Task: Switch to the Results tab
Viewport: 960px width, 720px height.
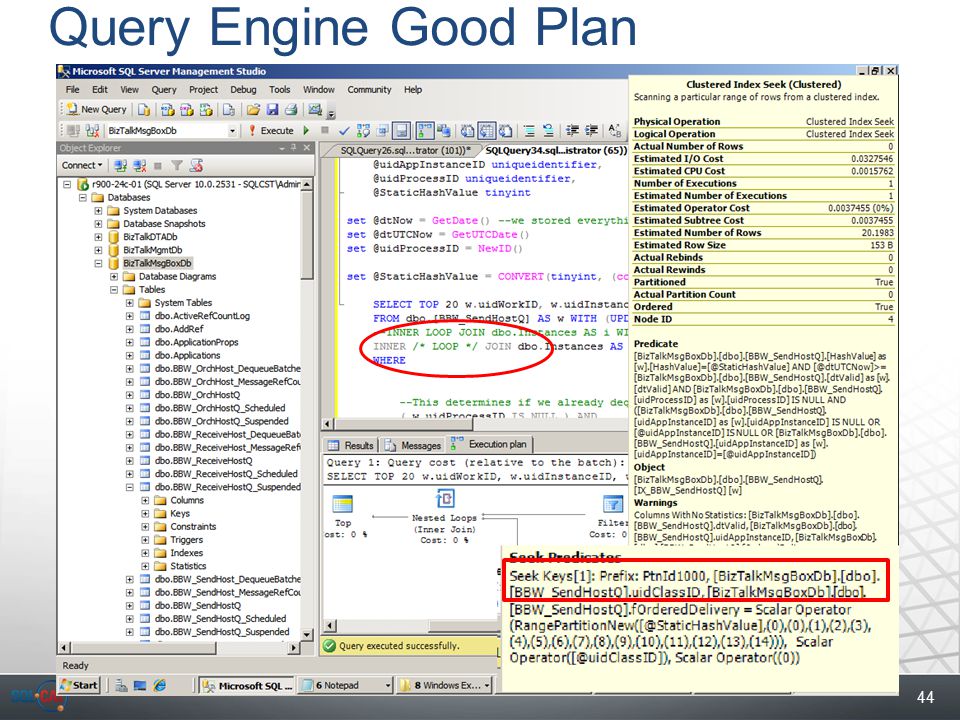Action: pyautogui.click(x=350, y=445)
